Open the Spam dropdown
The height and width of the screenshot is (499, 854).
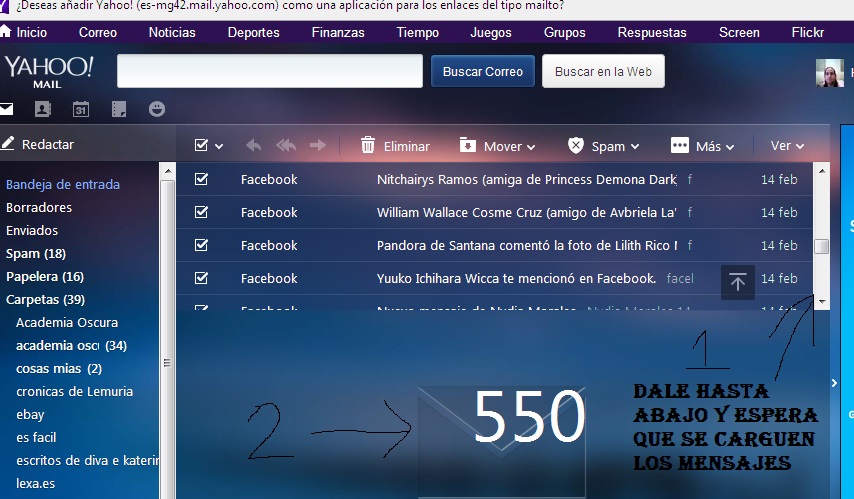point(603,146)
